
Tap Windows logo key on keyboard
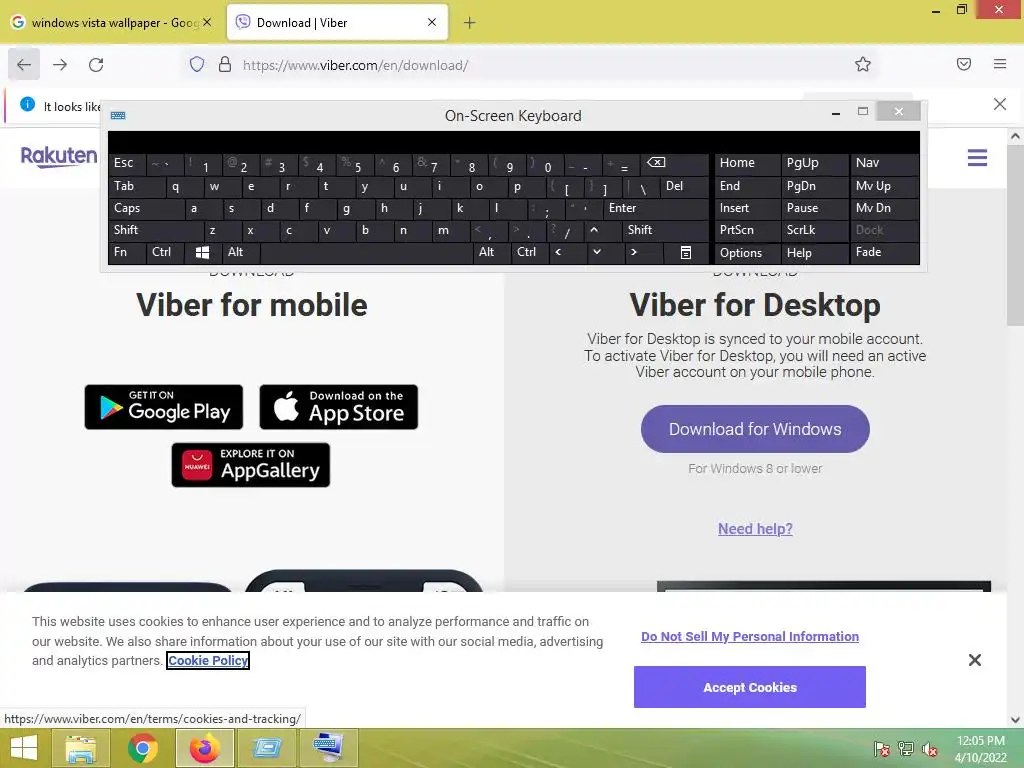tap(202, 253)
